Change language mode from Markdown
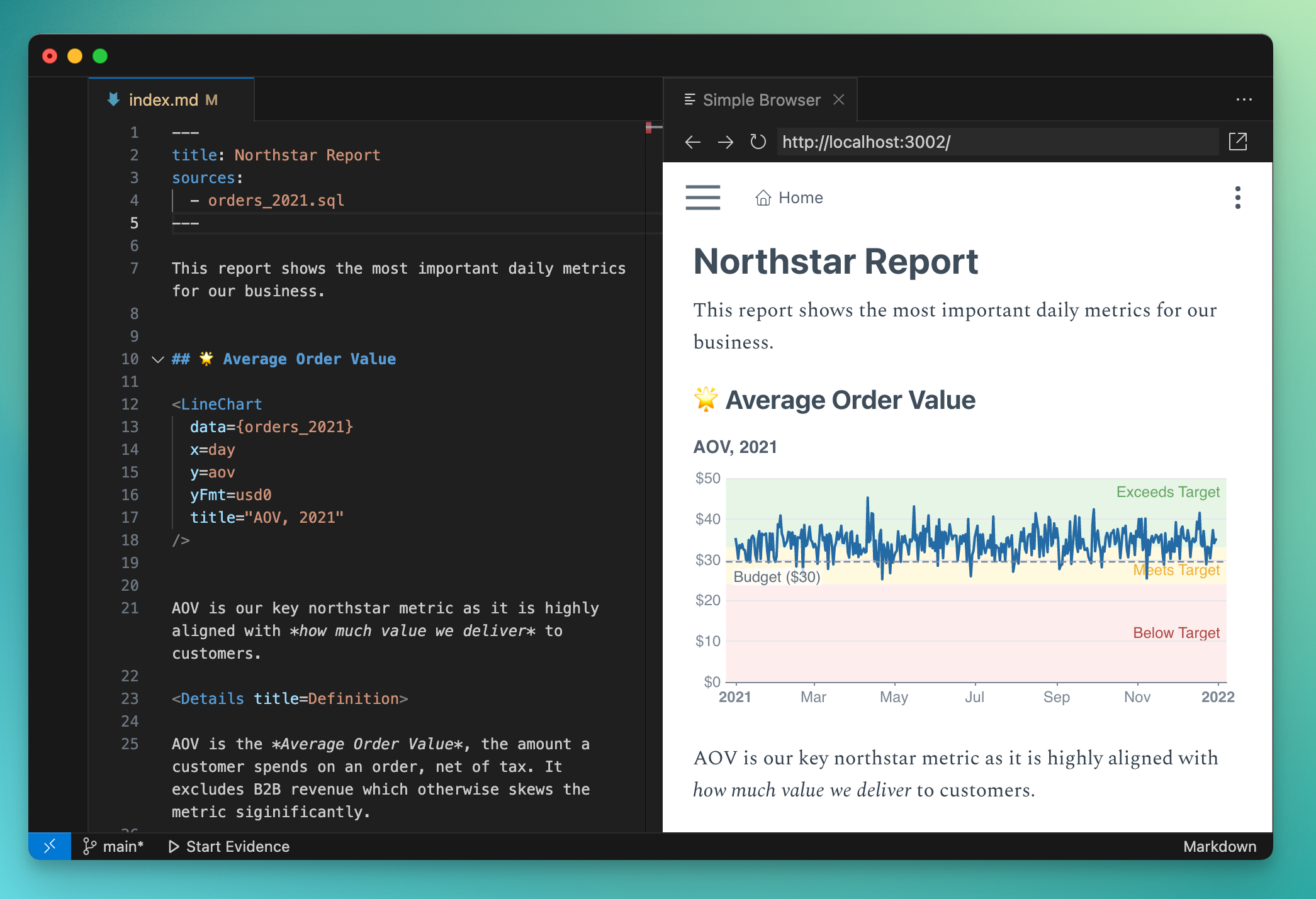The image size is (1316, 899). (x=1219, y=846)
